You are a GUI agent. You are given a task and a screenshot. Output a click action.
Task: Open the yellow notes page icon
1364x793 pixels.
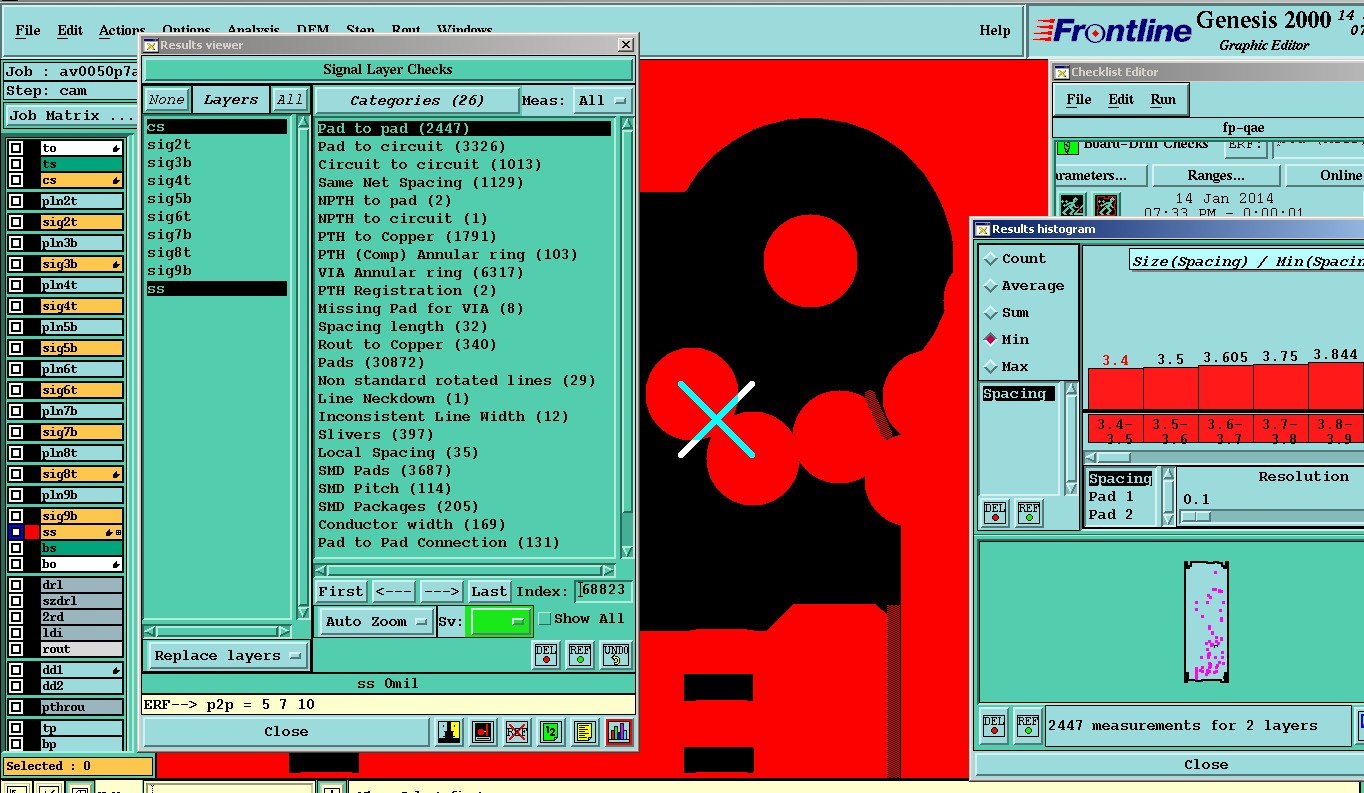pyautogui.click(x=585, y=732)
